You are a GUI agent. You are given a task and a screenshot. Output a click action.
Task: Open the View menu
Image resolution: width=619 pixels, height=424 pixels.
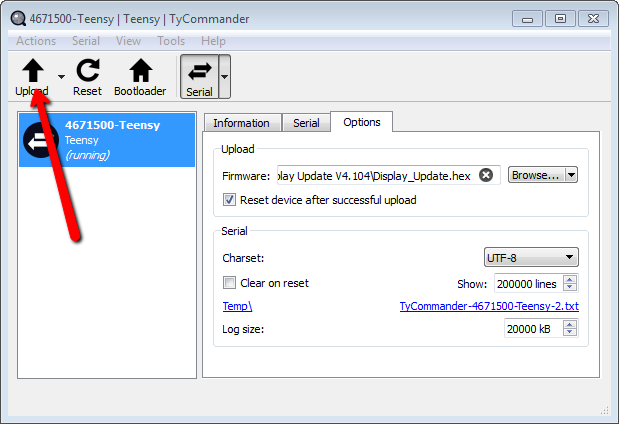pyautogui.click(x=128, y=41)
